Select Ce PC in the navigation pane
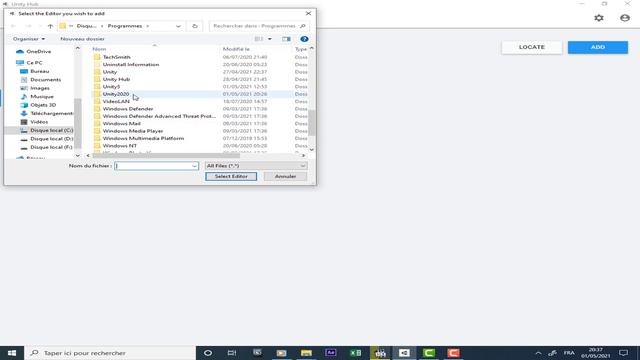The width and height of the screenshot is (640, 360). coord(34,63)
